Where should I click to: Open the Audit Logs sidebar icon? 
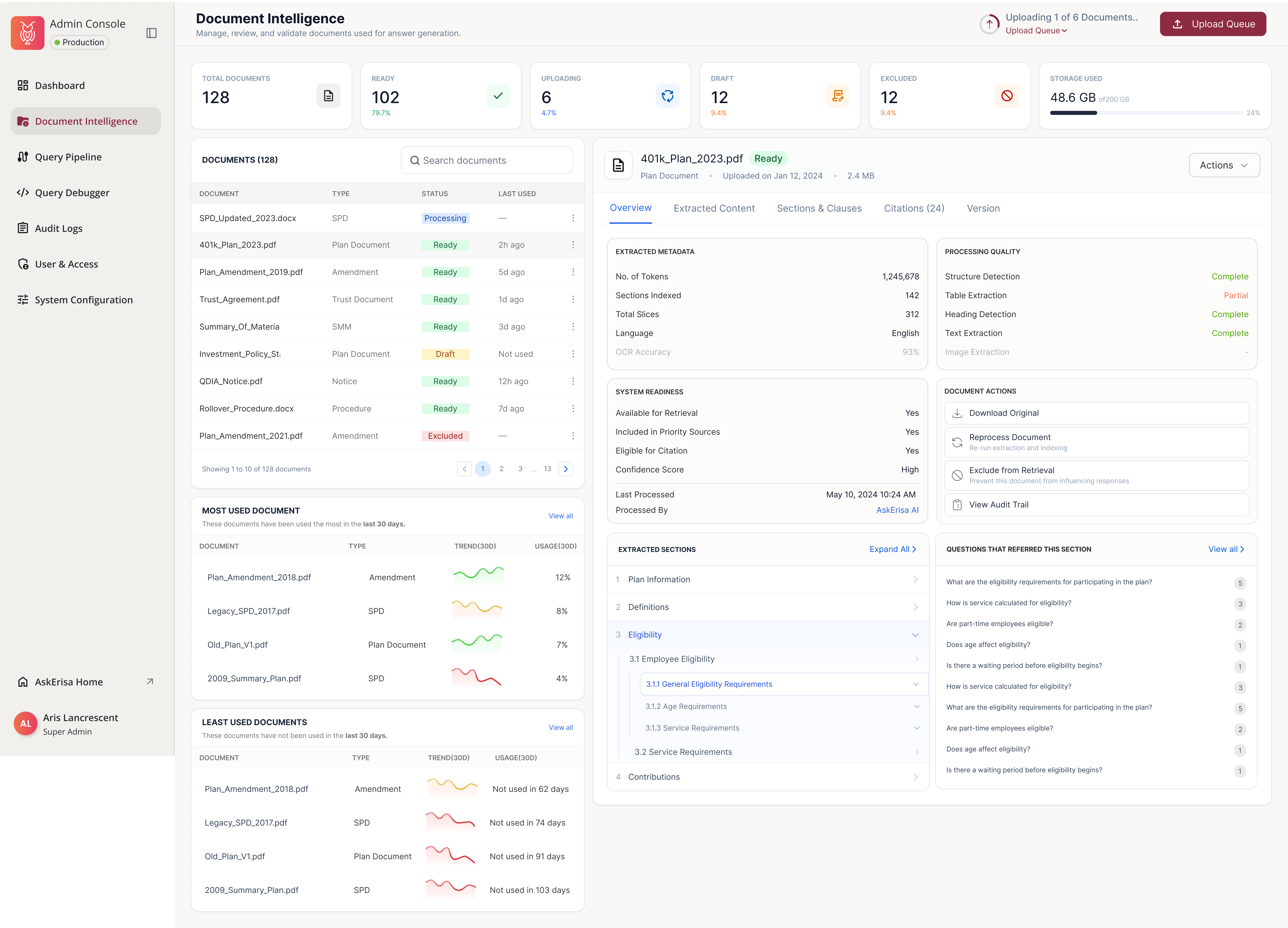coord(23,228)
